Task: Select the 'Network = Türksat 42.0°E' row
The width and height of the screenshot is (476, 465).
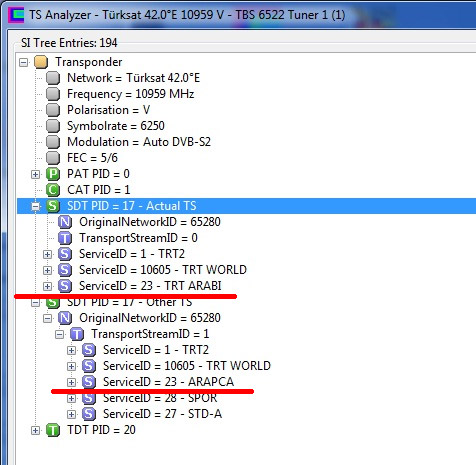Action: (134, 78)
